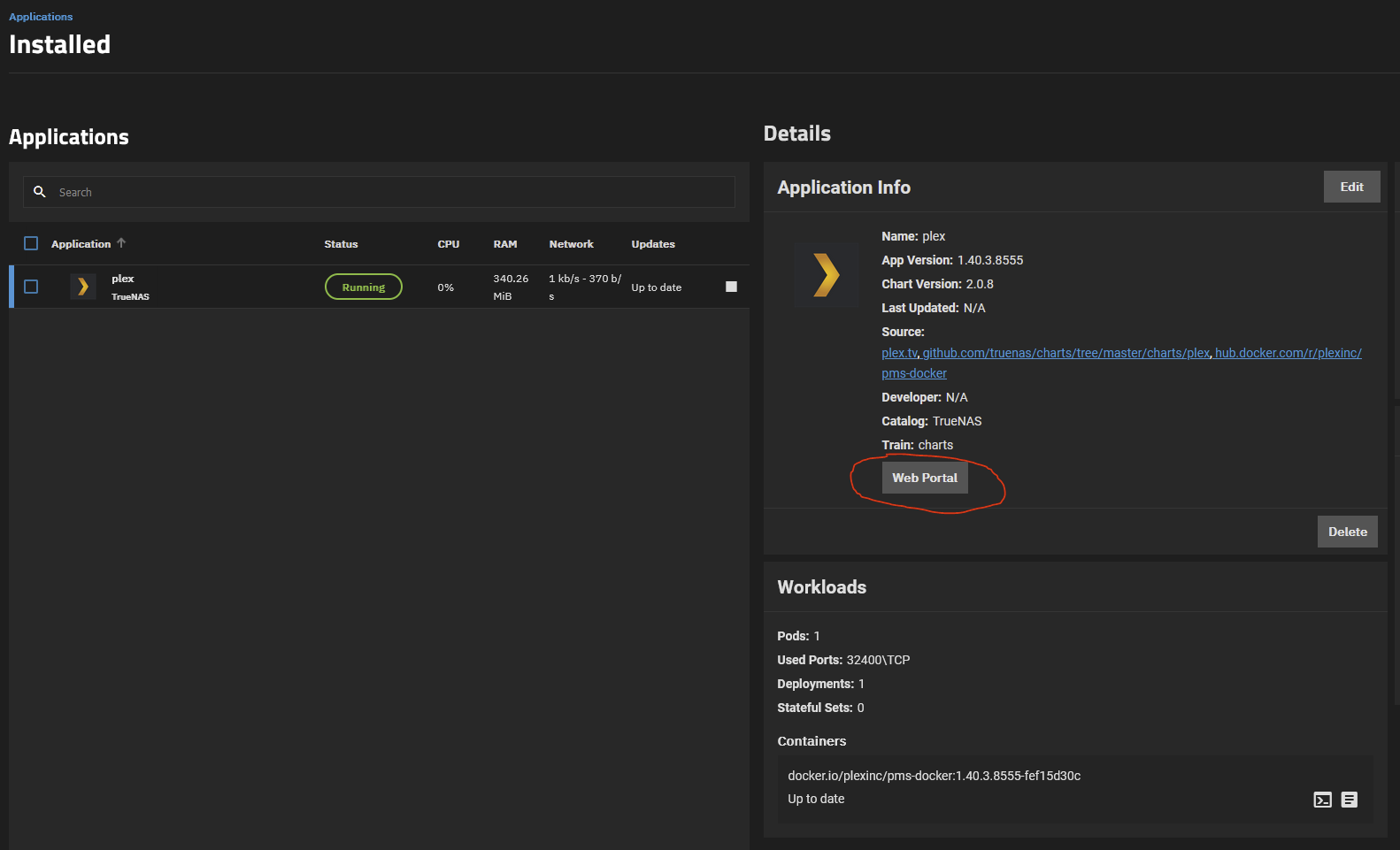Open the Applications breadcrumb link
Screen dimensions: 1400x850
[41, 17]
